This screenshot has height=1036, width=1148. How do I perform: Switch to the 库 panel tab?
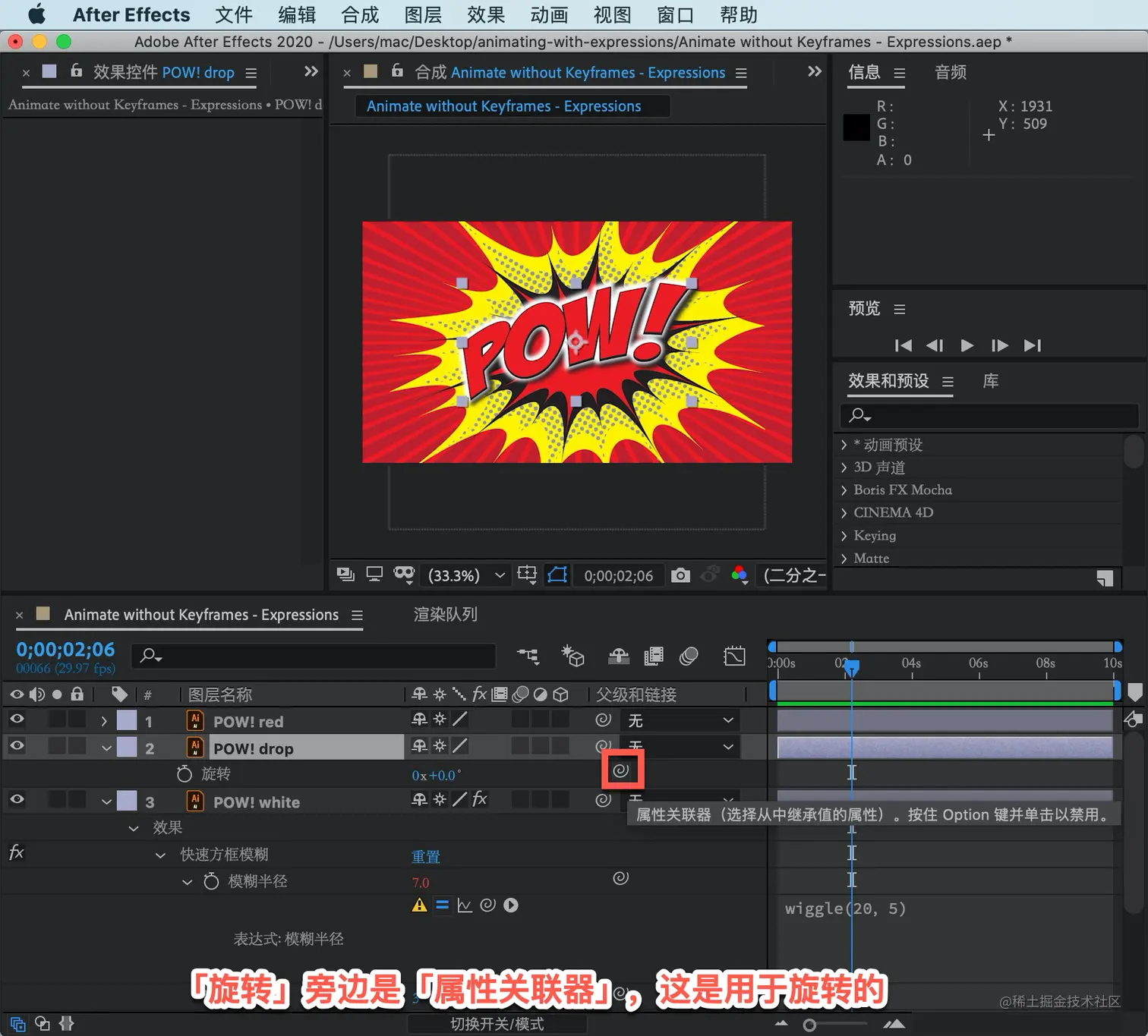pyautogui.click(x=991, y=381)
